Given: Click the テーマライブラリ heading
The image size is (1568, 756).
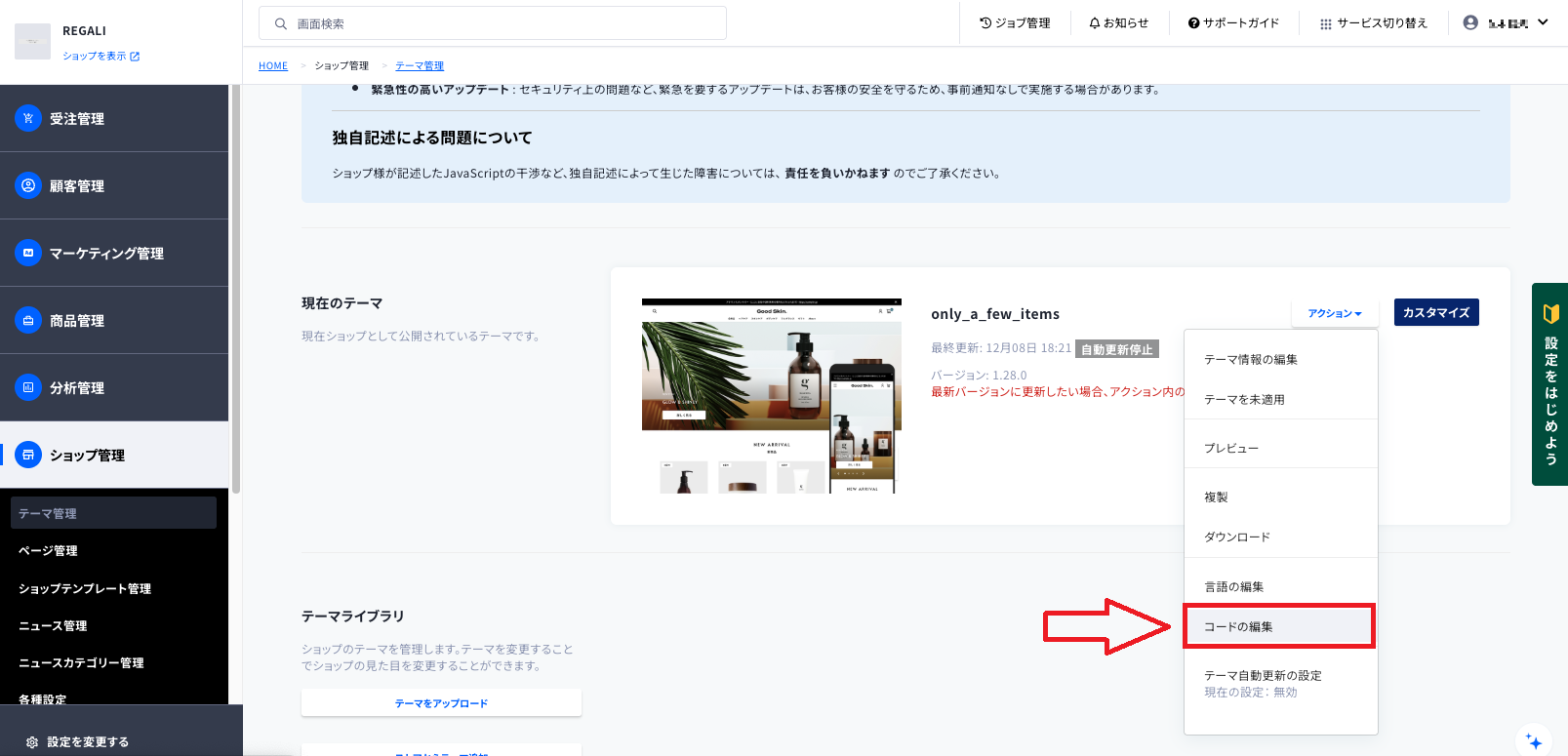Looking at the screenshot, I should click(352, 617).
